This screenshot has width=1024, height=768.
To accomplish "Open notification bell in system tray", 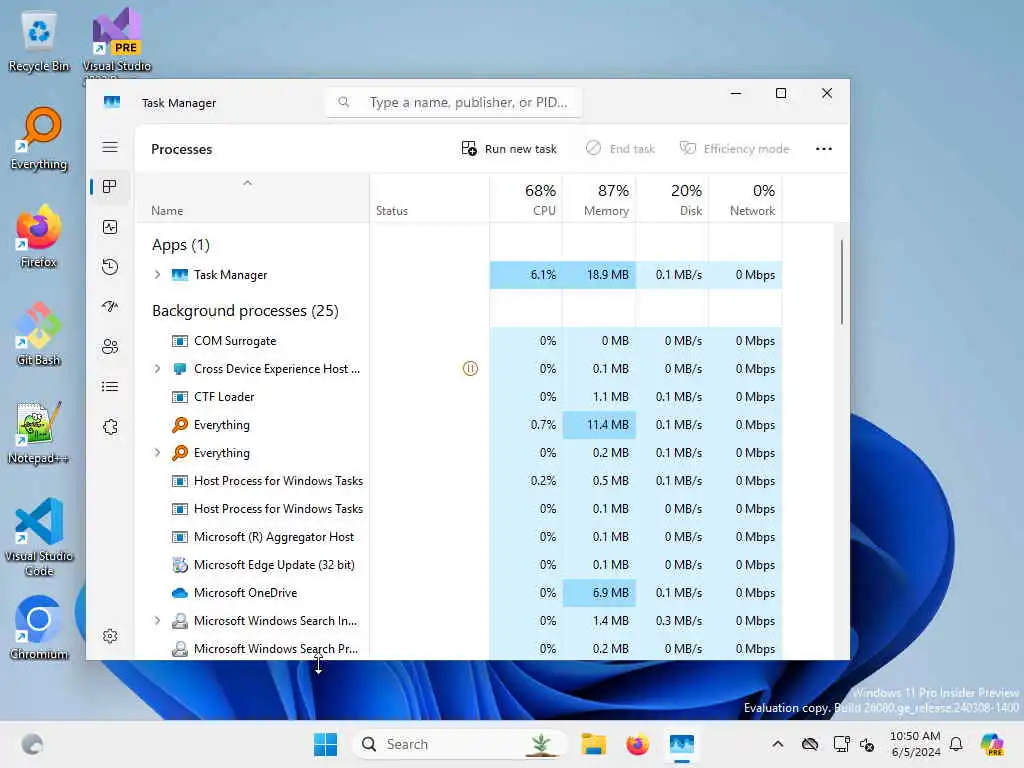I will point(956,744).
